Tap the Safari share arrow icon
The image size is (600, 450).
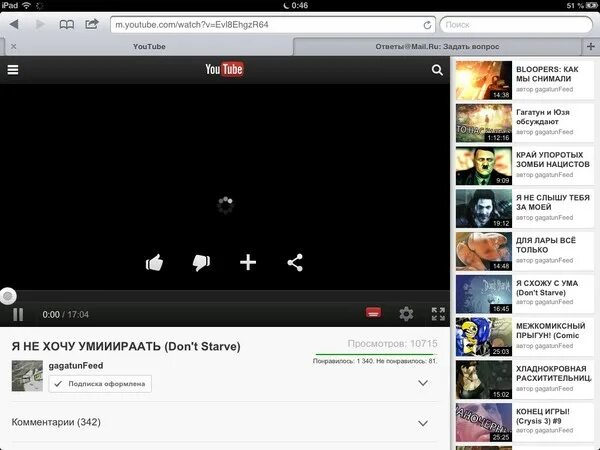click(x=92, y=24)
